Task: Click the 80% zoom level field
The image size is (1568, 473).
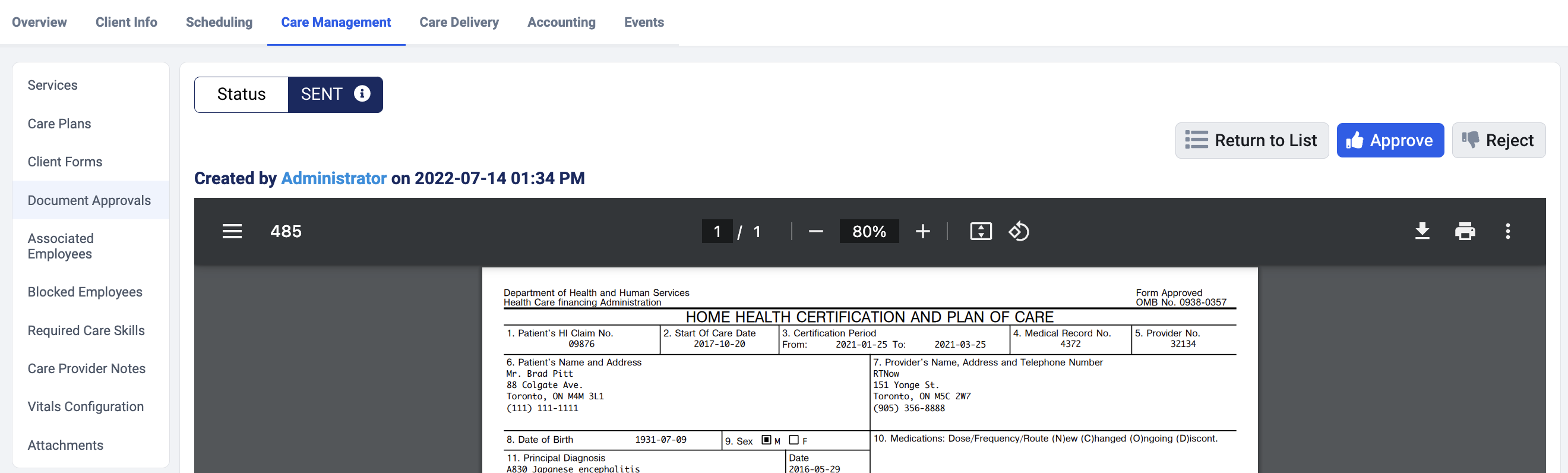Action: click(868, 231)
